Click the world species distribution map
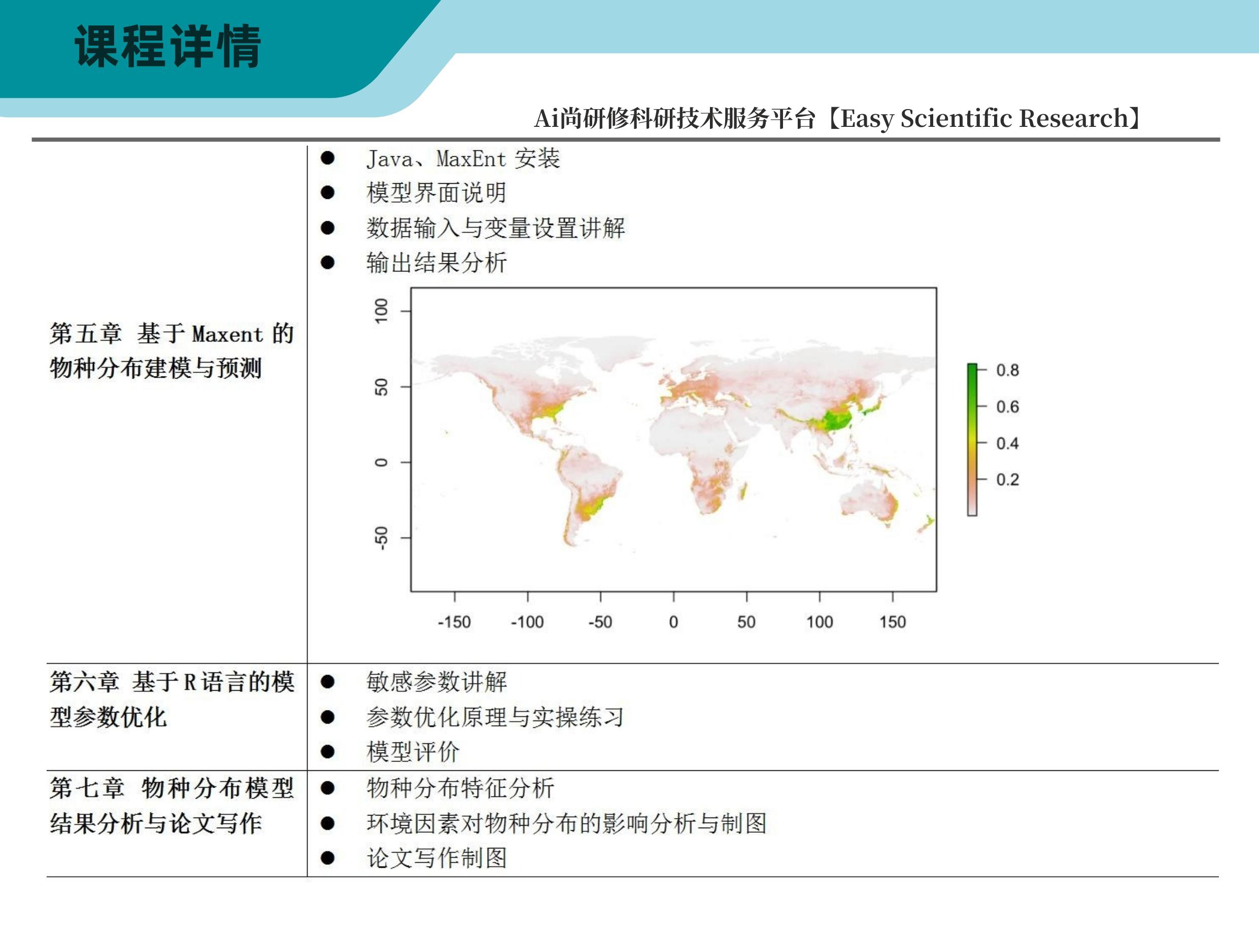This screenshot has height=952, width=1259. (673, 439)
